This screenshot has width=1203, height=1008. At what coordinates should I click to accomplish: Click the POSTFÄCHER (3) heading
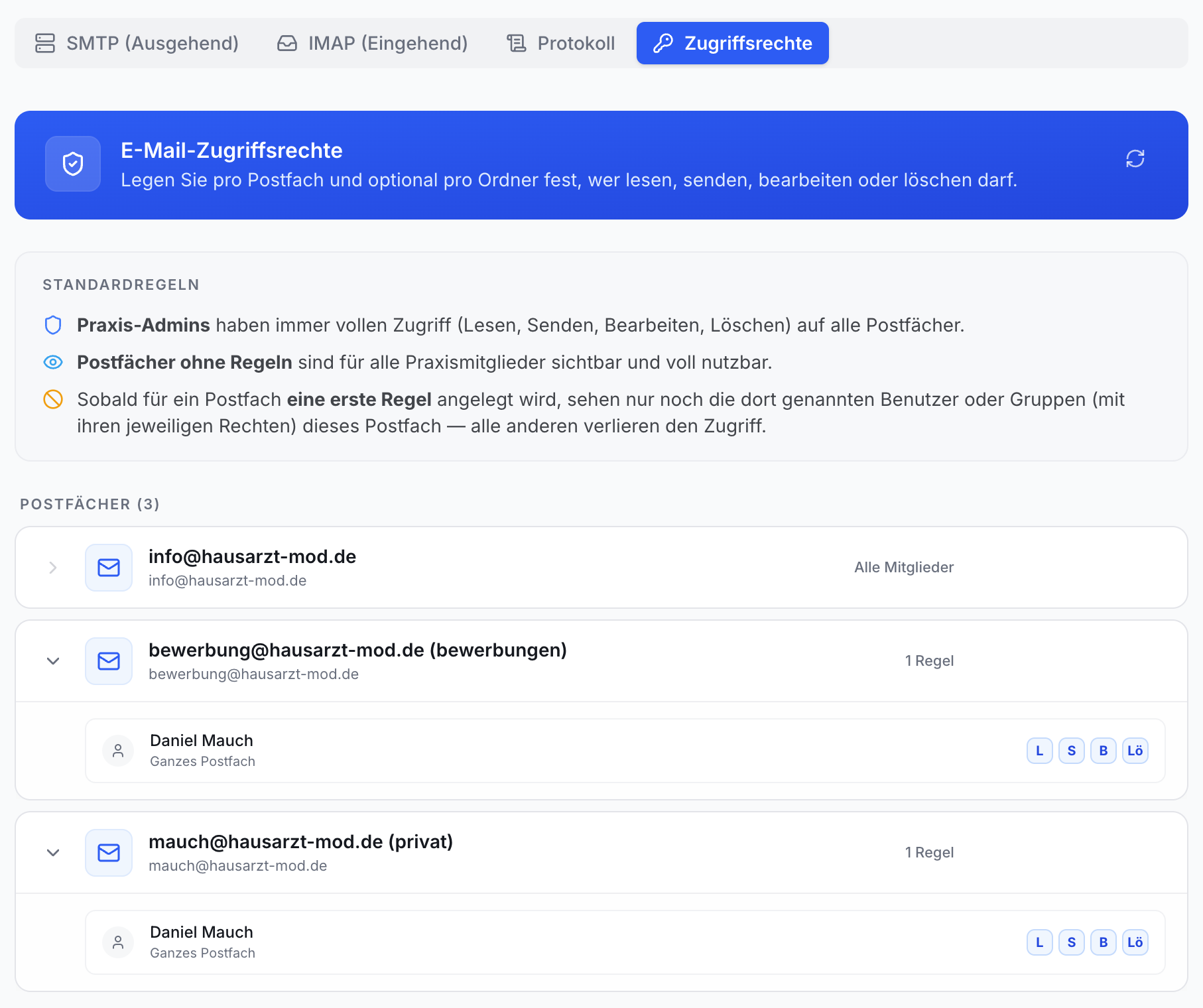90,504
